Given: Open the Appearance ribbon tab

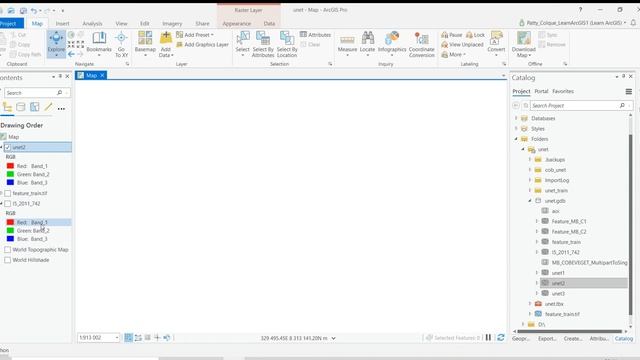Looking at the screenshot, I should 237,24.
